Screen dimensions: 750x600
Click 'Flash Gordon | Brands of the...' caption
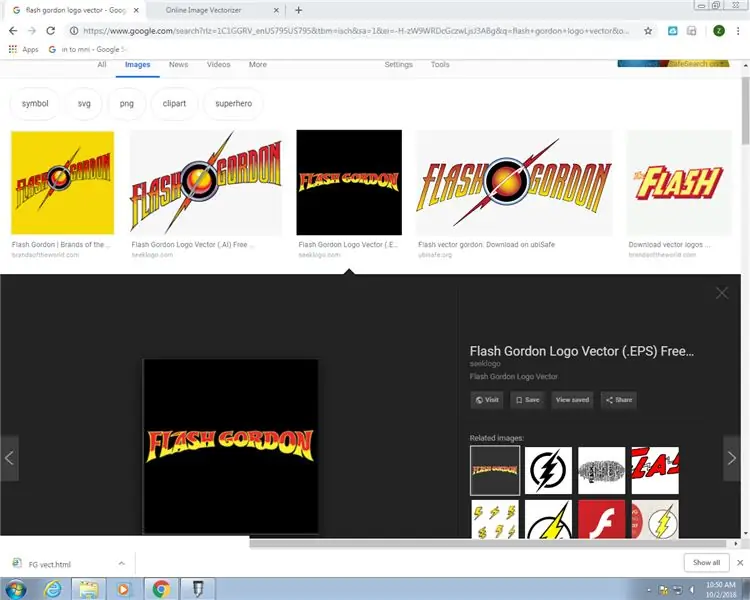click(x=61, y=244)
